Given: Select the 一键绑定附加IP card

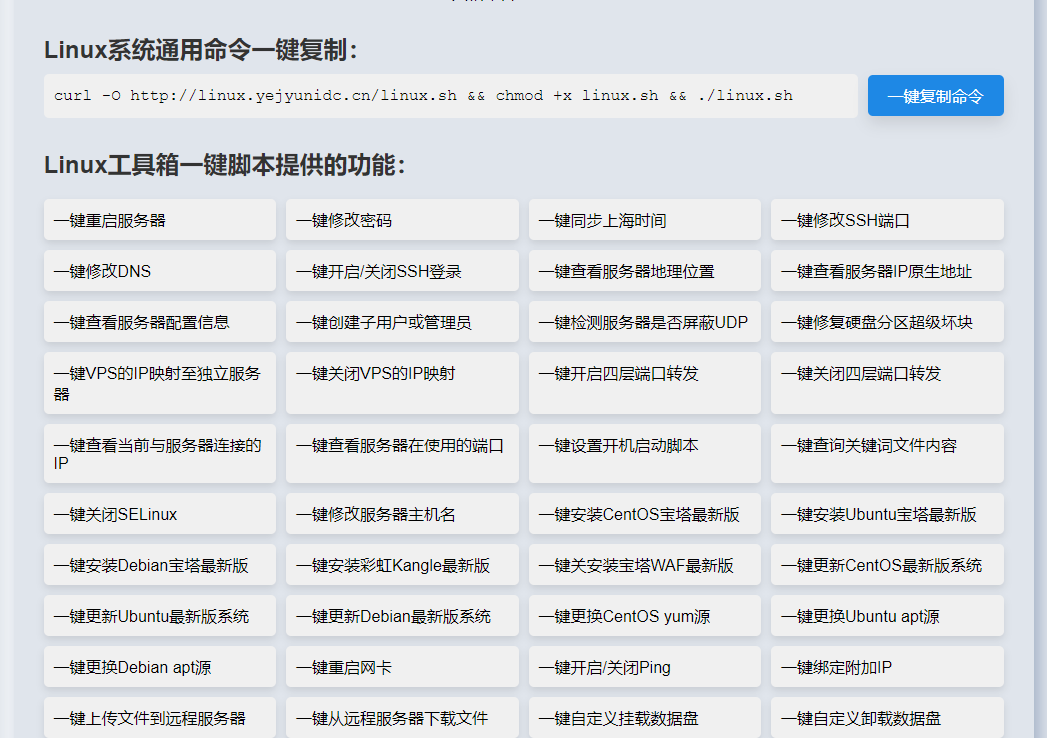Looking at the screenshot, I should 887,667.
